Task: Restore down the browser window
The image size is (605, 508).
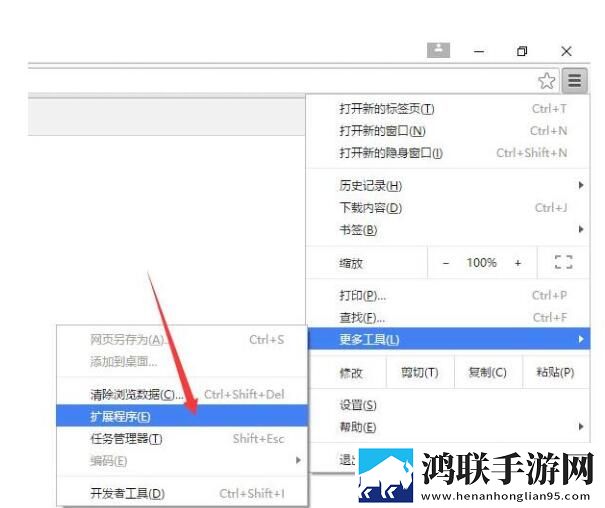Action: [522, 51]
